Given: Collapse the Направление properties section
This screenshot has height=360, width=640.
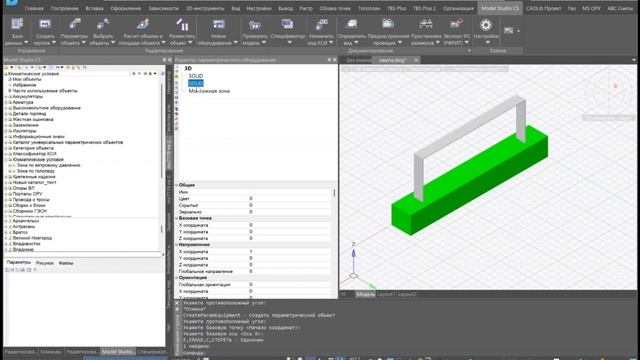Looking at the screenshot, I should pyautogui.click(x=177, y=245).
